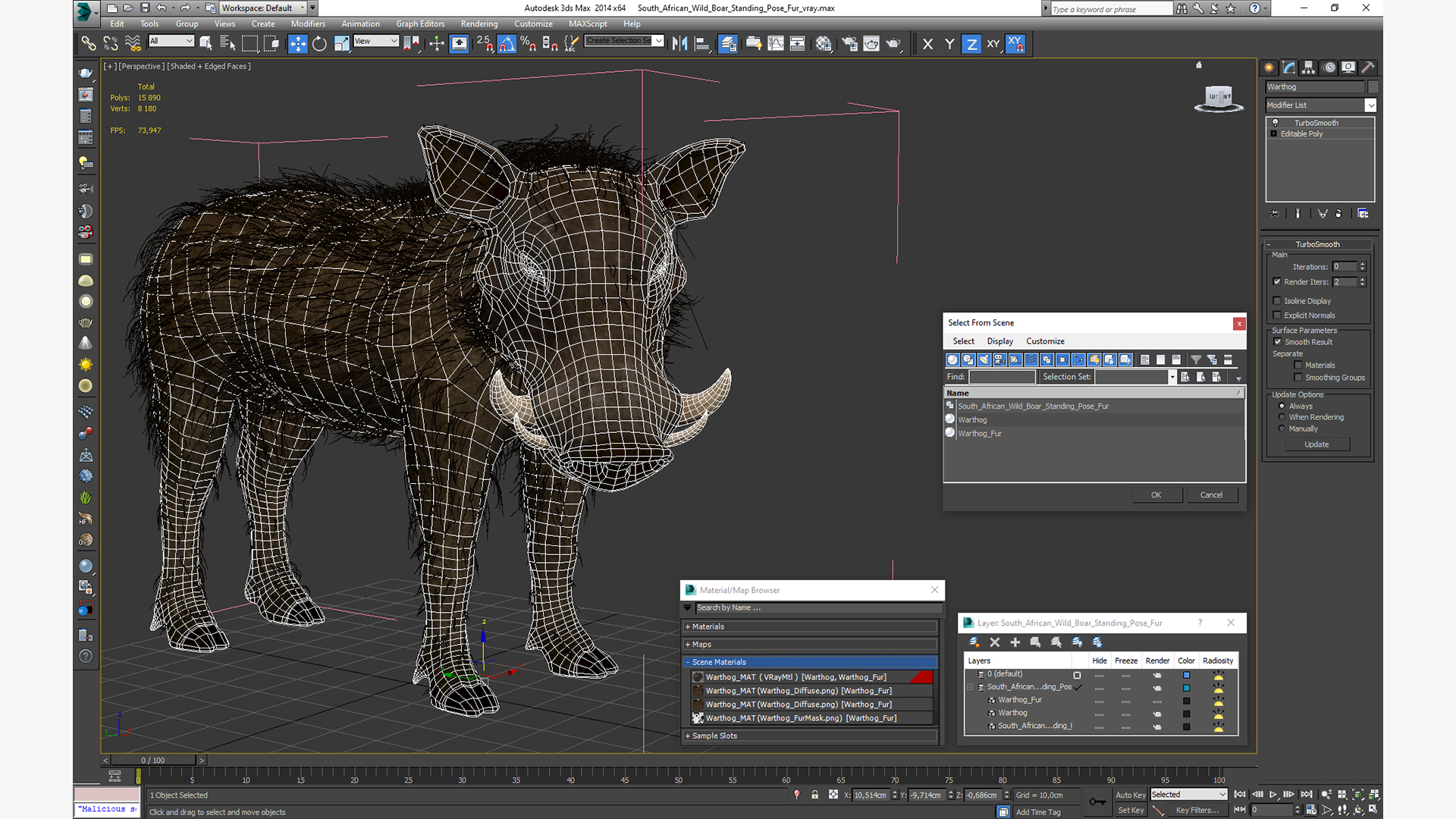
Task: Click the Mirror tool in main toolbar
Action: [x=680, y=43]
